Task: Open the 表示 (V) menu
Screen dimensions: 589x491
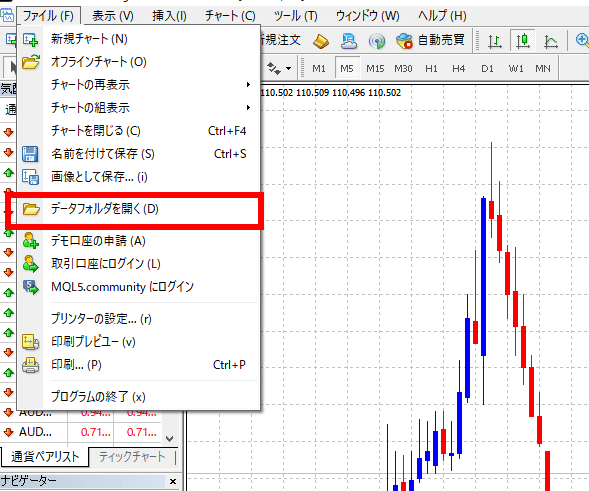Action: click(x=113, y=16)
